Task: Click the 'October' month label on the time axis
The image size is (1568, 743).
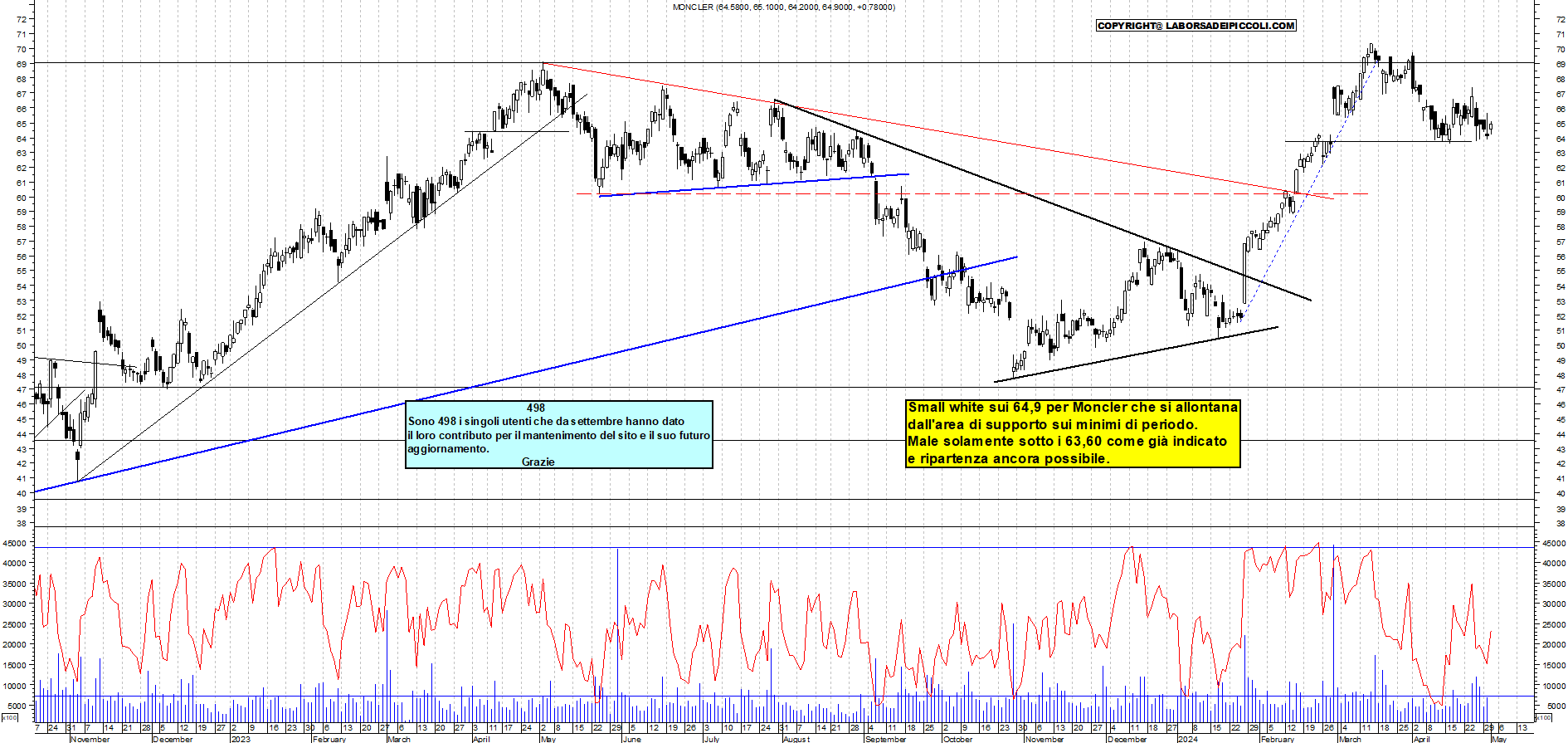Action: click(958, 739)
